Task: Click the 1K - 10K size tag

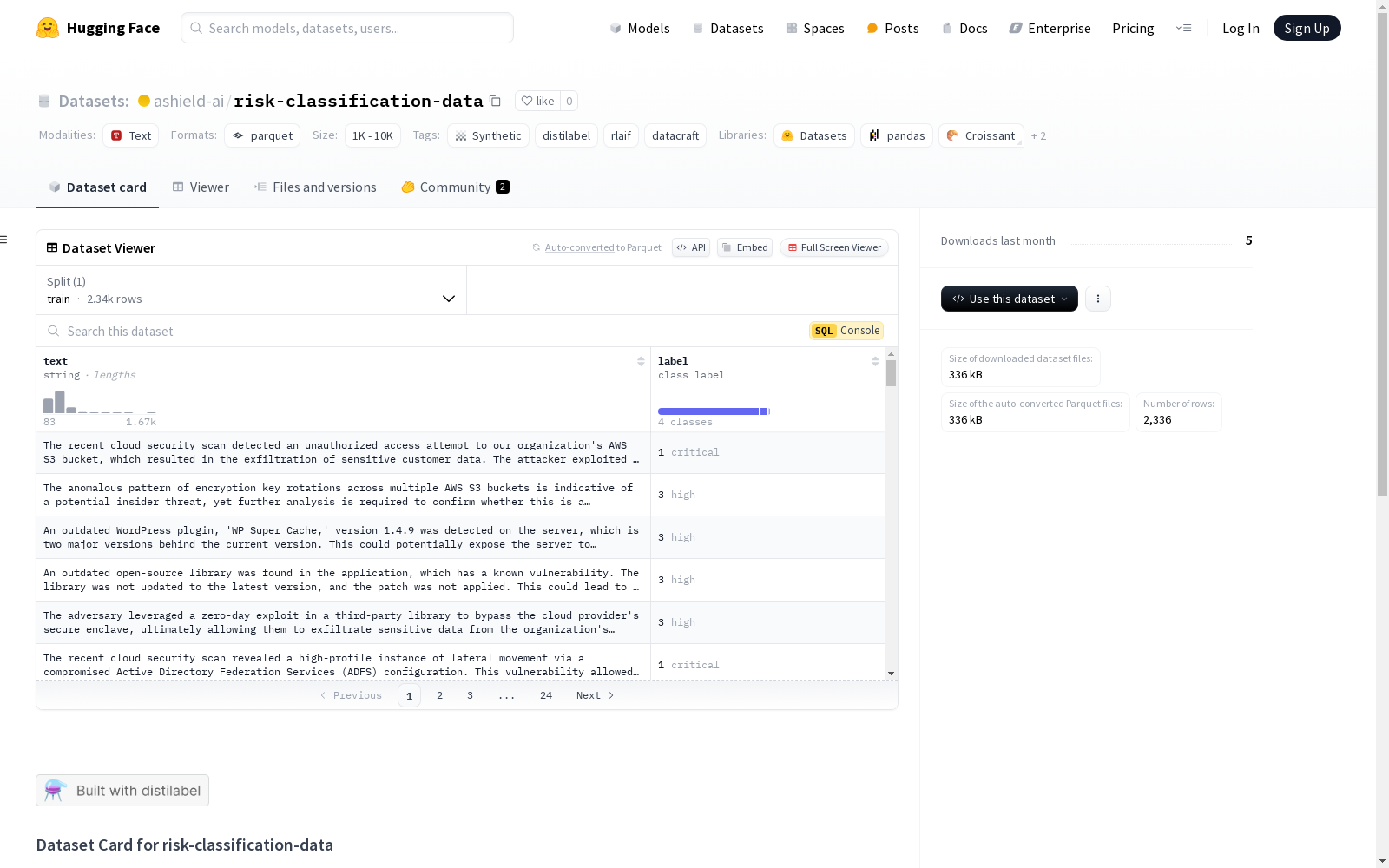Action: click(372, 135)
